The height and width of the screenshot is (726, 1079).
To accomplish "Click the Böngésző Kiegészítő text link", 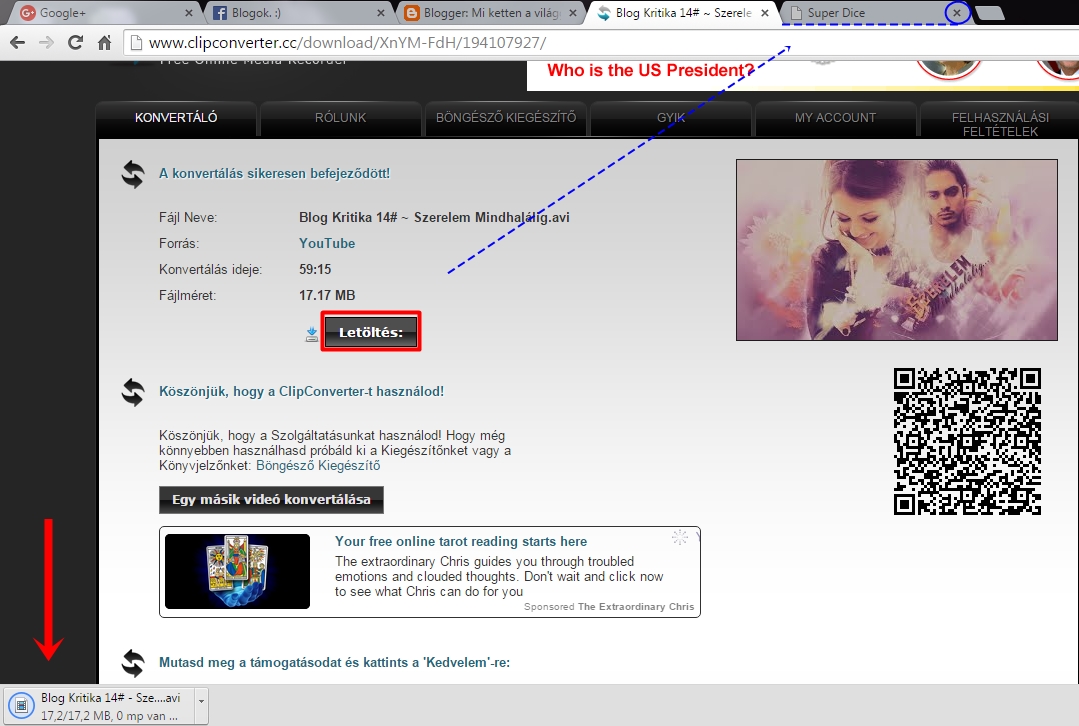I will 318,465.
